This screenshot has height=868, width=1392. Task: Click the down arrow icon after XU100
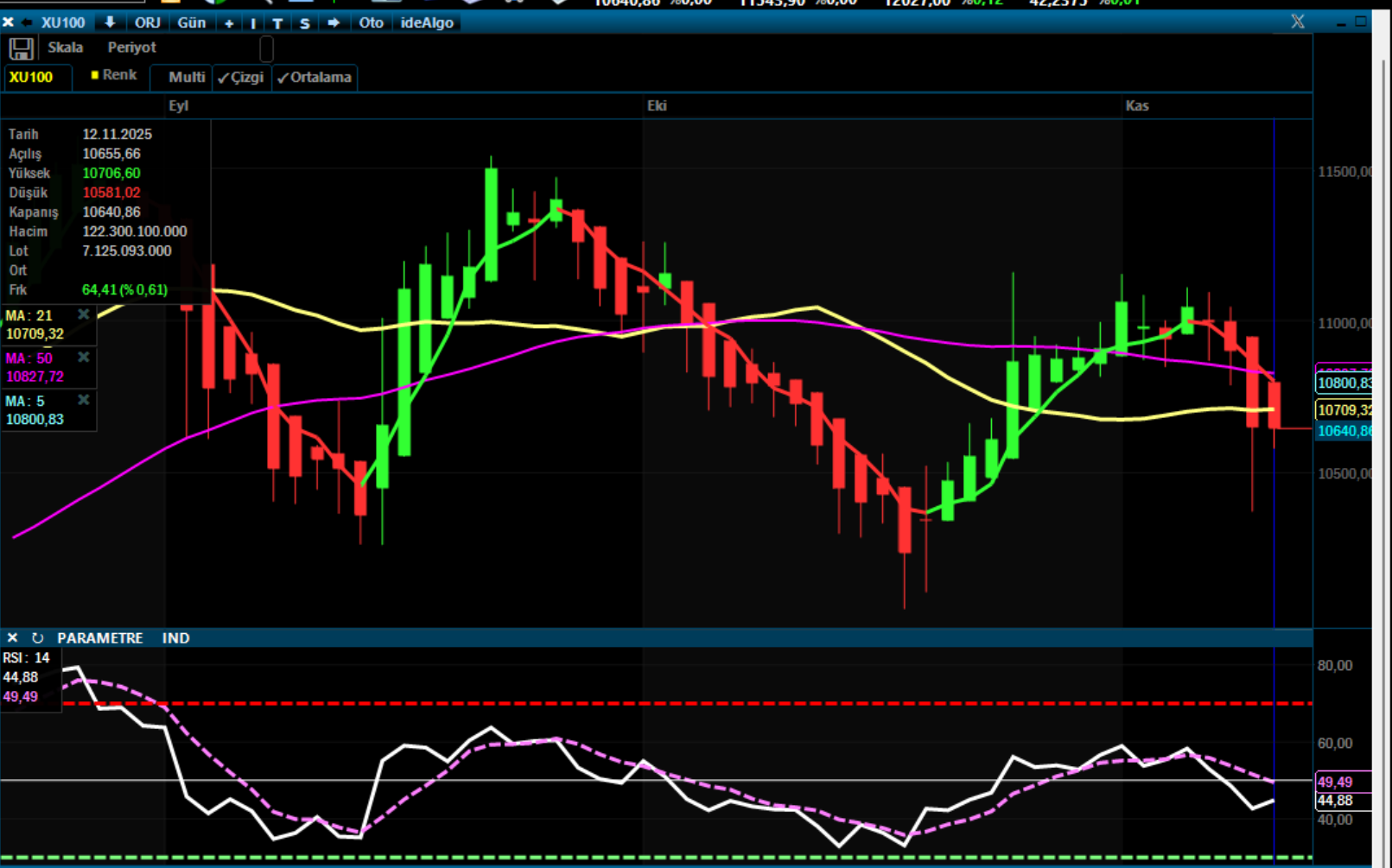click(110, 22)
